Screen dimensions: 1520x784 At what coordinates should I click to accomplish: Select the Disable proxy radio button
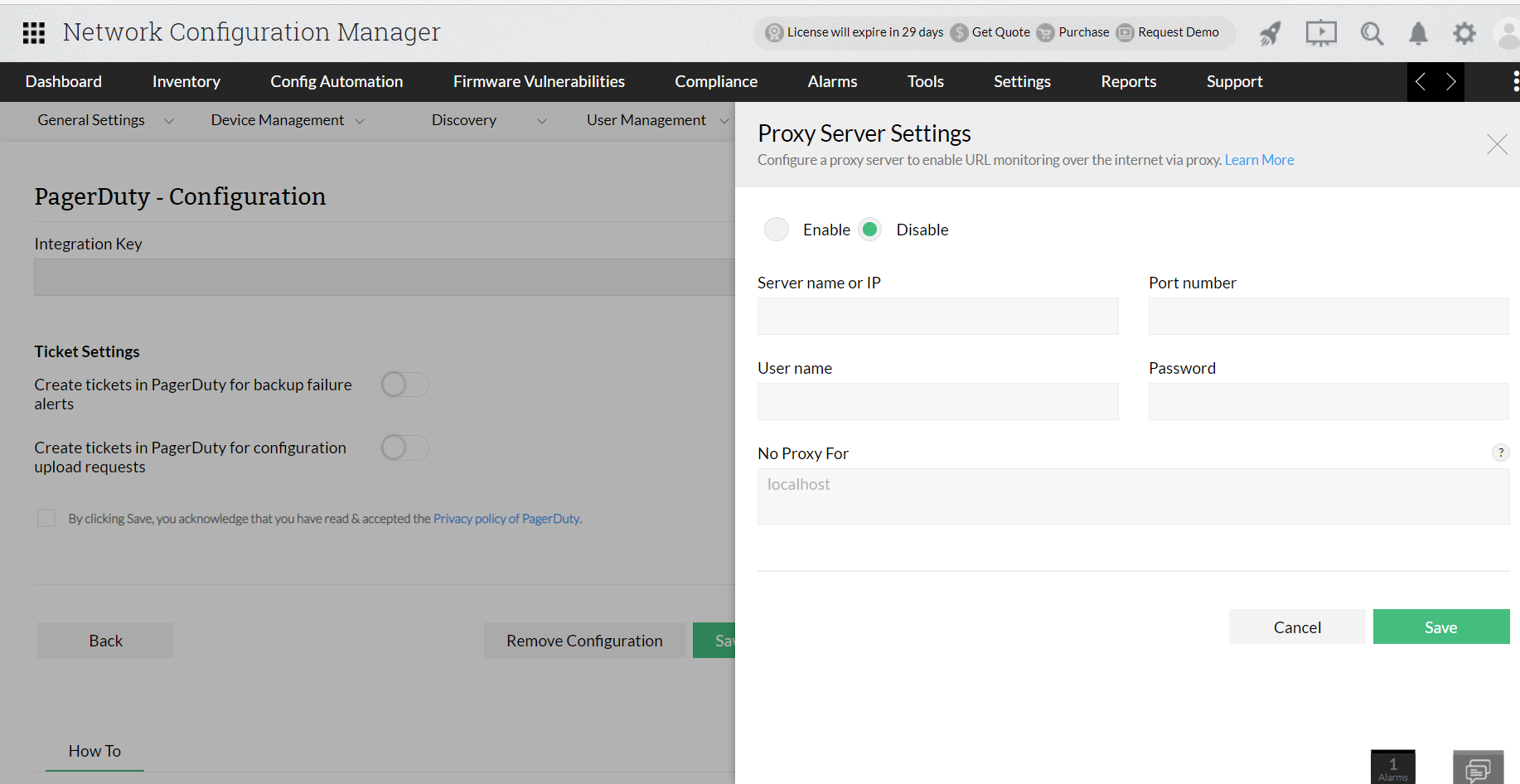click(x=869, y=230)
